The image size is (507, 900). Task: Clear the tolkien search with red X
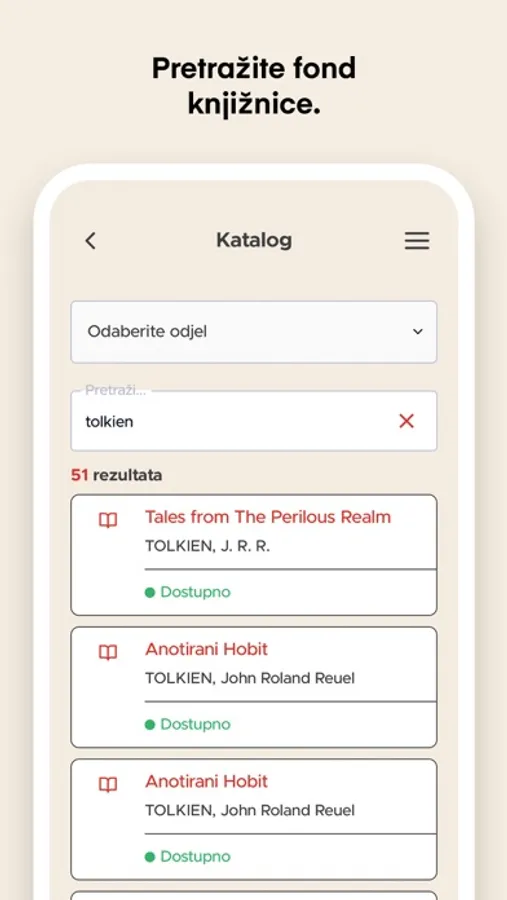(407, 421)
